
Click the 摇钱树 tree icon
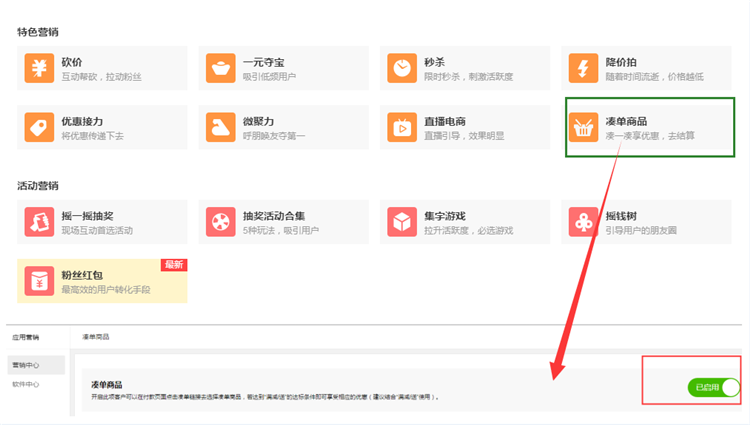[583, 222]
